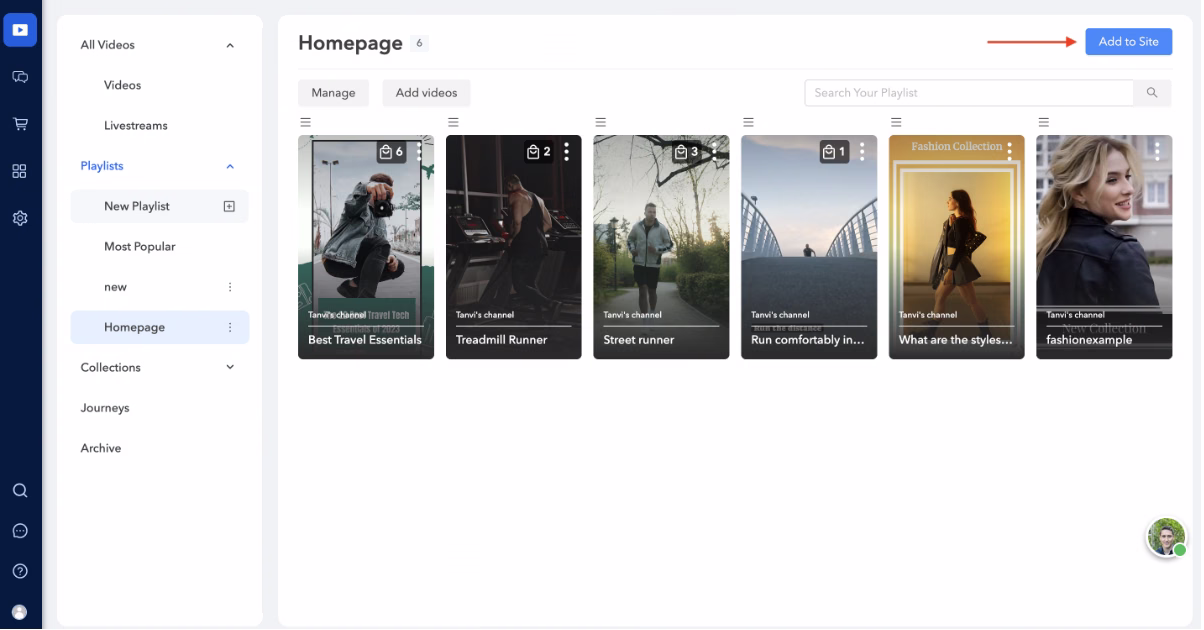Open Journeys in the sidebar
Image resolution: width=1204 pixels, height=630 pixels.
pos(105,408)
